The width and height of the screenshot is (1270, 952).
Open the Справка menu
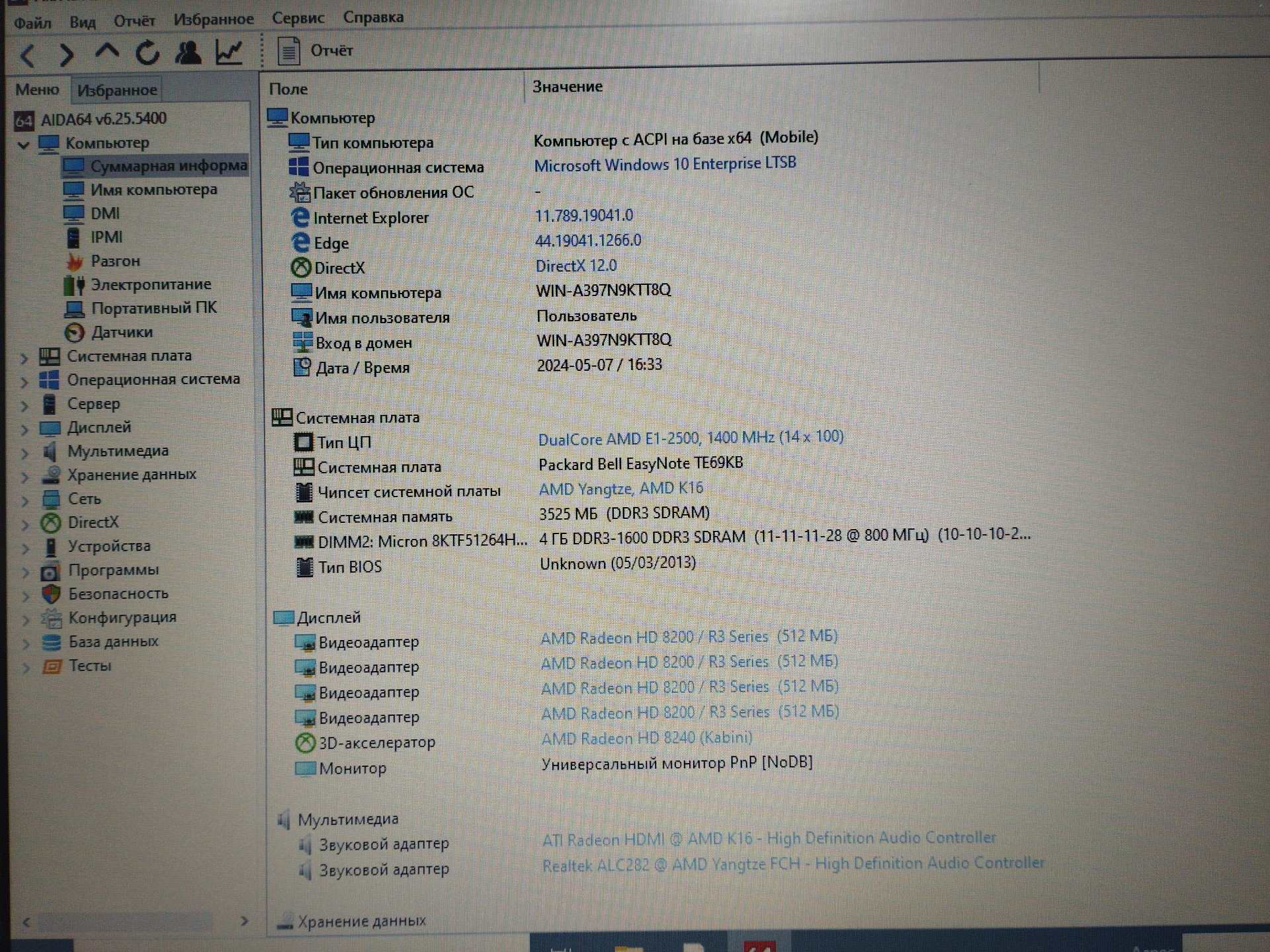click(x=373, y=17)
